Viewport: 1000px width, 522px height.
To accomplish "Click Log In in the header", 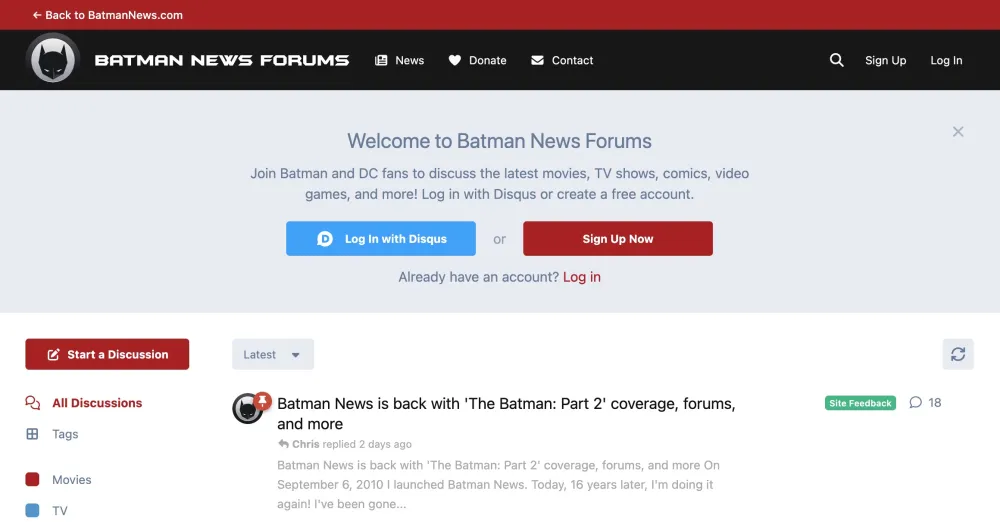I will (946, 60).
